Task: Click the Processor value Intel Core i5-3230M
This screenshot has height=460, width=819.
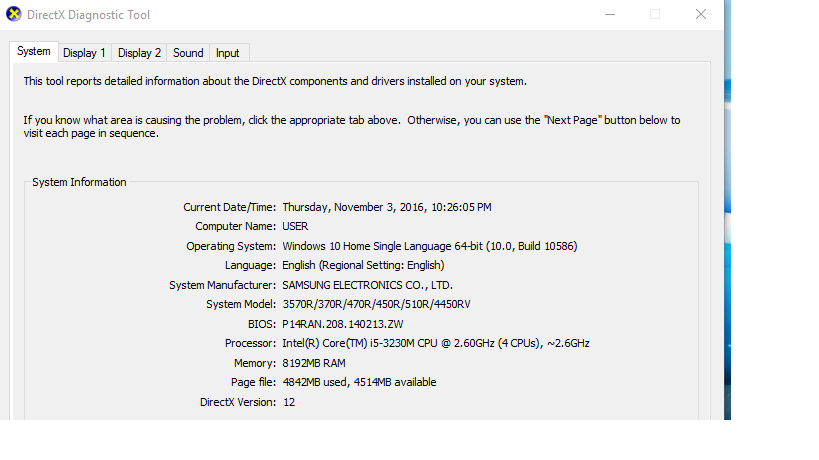Action: click(x=435, y=343)
